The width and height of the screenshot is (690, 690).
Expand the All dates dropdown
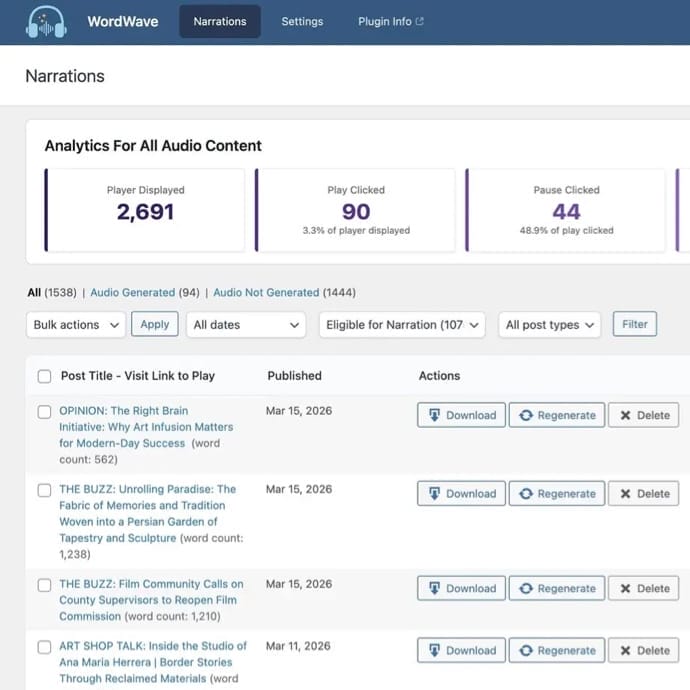tap(246, 325)
